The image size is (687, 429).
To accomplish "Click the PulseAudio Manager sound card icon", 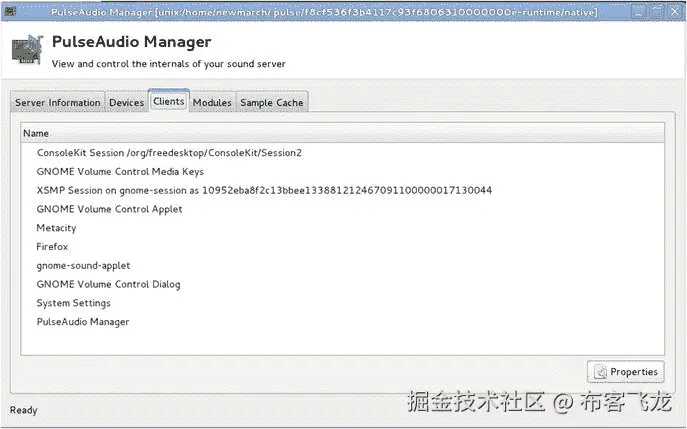I will [27, 50].
